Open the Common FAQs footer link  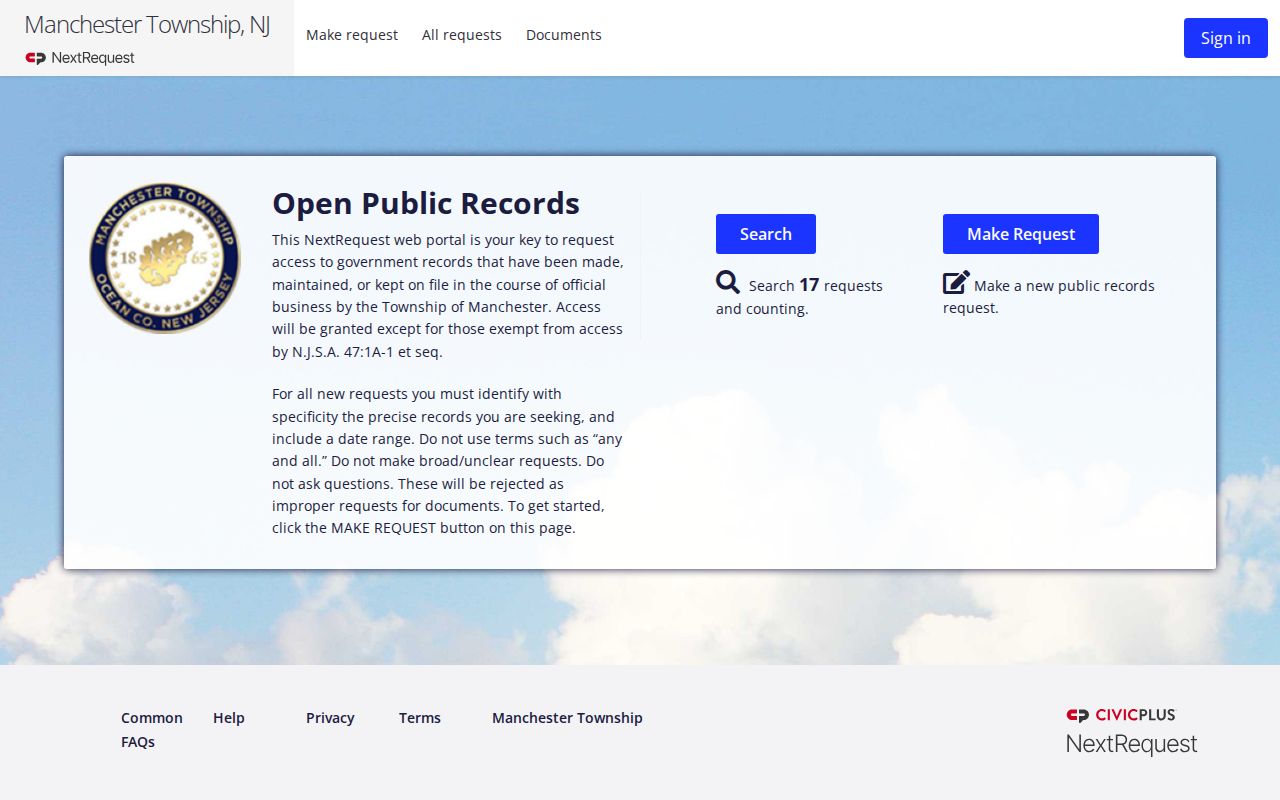click(152, 730)
